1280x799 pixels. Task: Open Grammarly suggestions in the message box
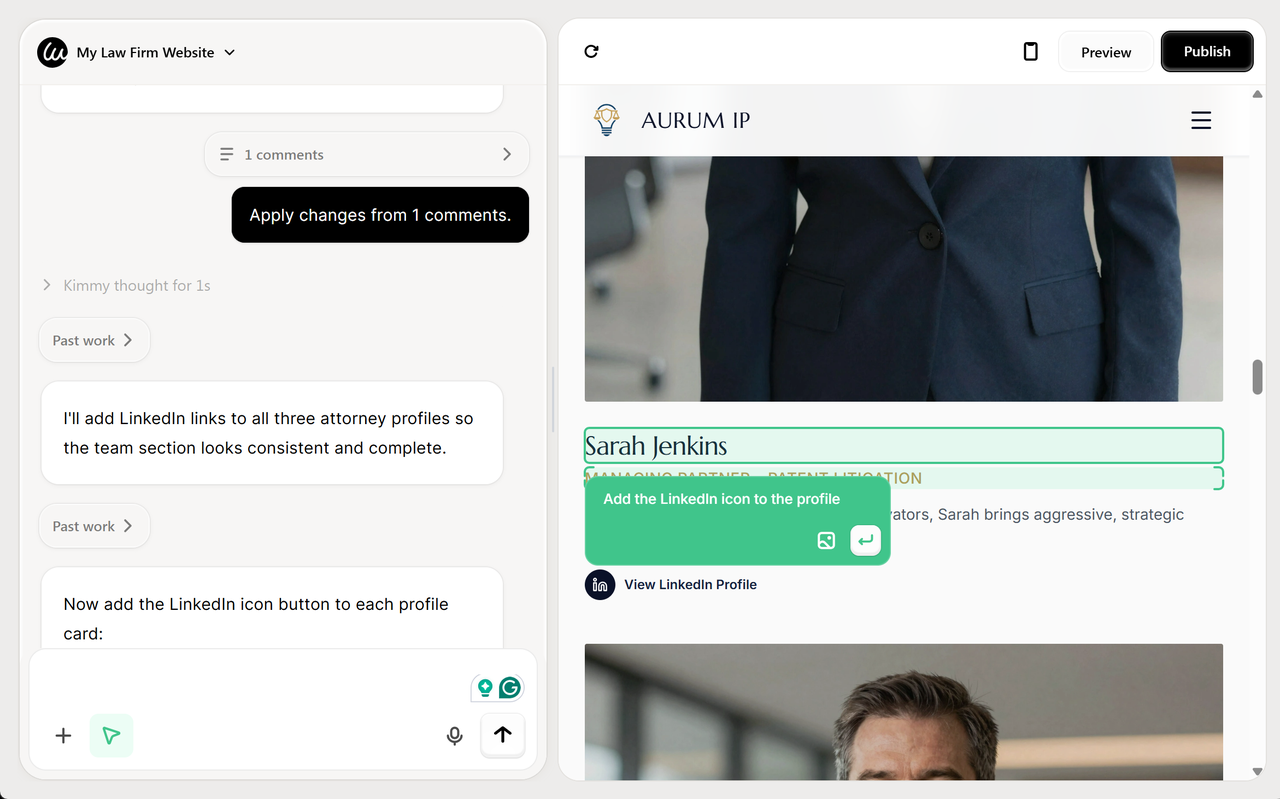click(511, 687)
